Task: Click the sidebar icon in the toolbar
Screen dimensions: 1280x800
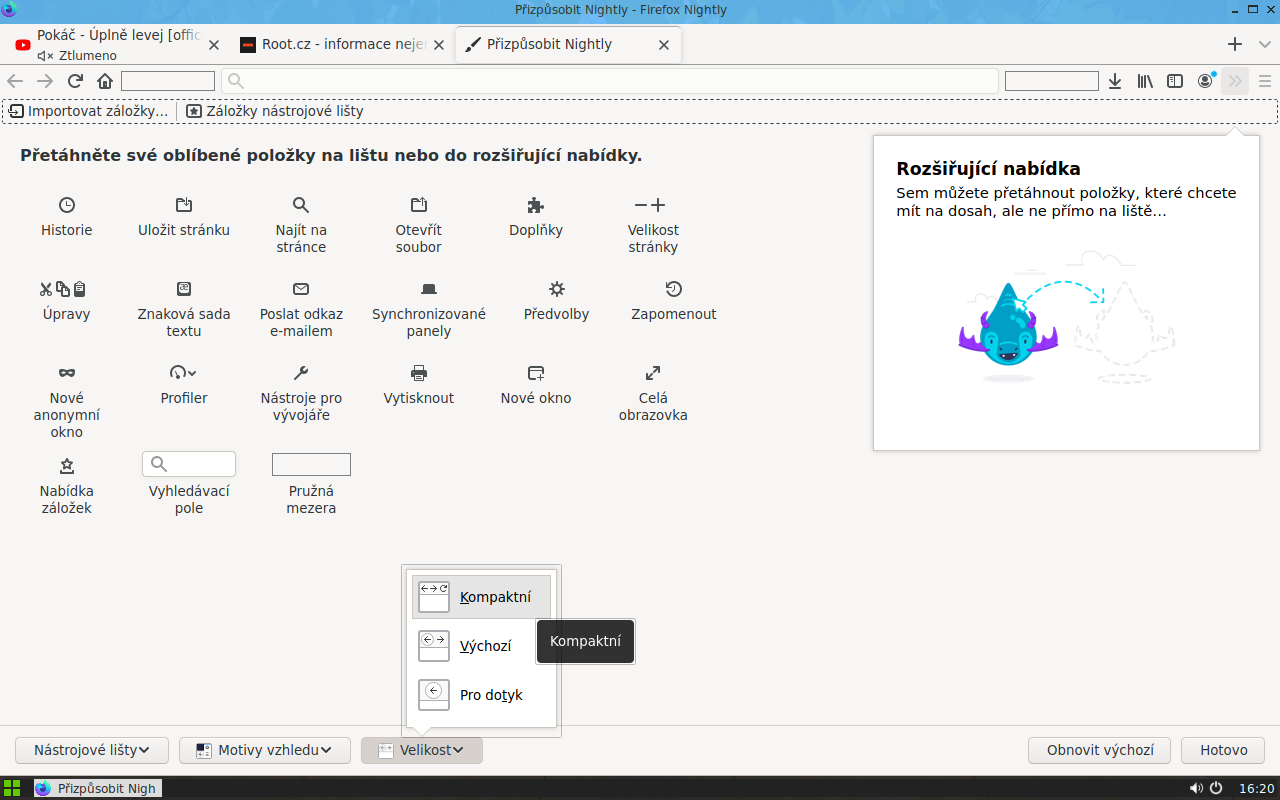Action: pos(1175,81)
